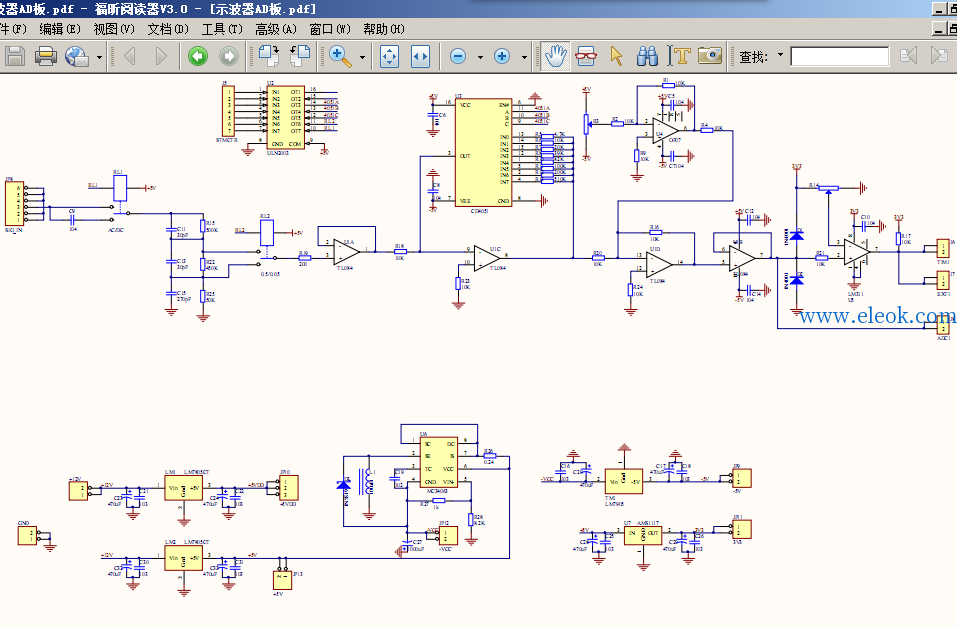Fit the page to window width

(421, 56)
